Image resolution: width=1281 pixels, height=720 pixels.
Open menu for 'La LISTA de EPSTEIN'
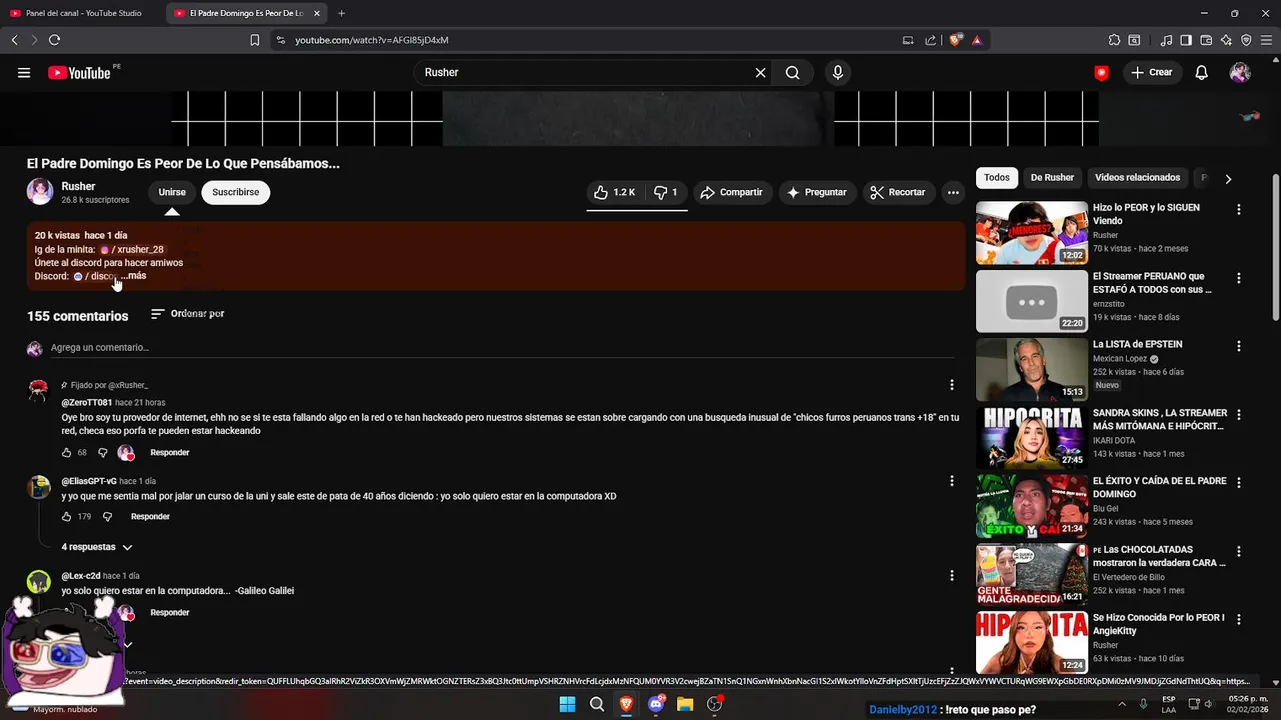click(x=1238, y=346)
